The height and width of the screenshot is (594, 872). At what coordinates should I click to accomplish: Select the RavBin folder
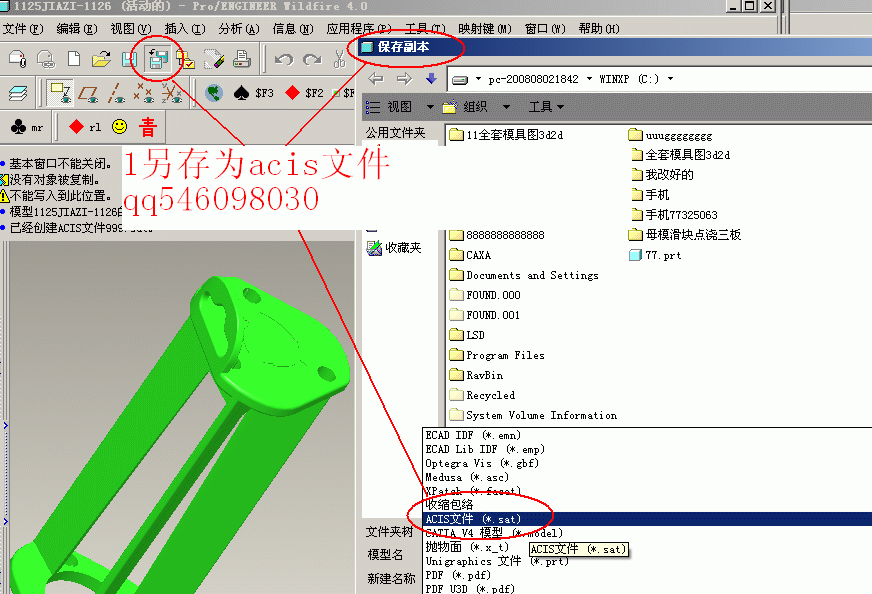[x=476, y=375]
